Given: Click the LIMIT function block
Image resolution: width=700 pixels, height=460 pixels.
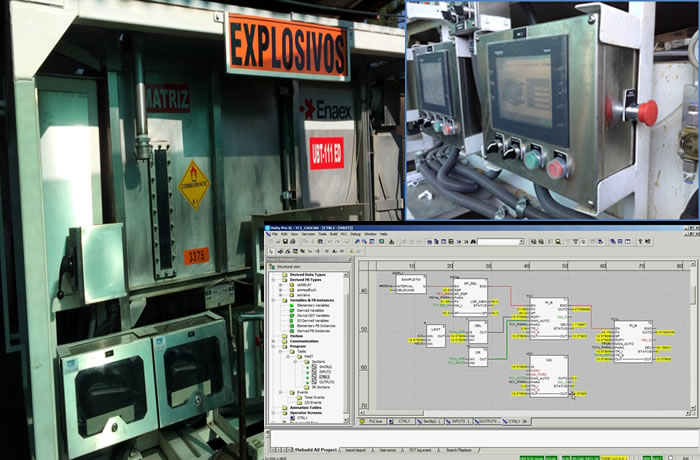Looking at the screenshot, I should [x=436, y=336].
